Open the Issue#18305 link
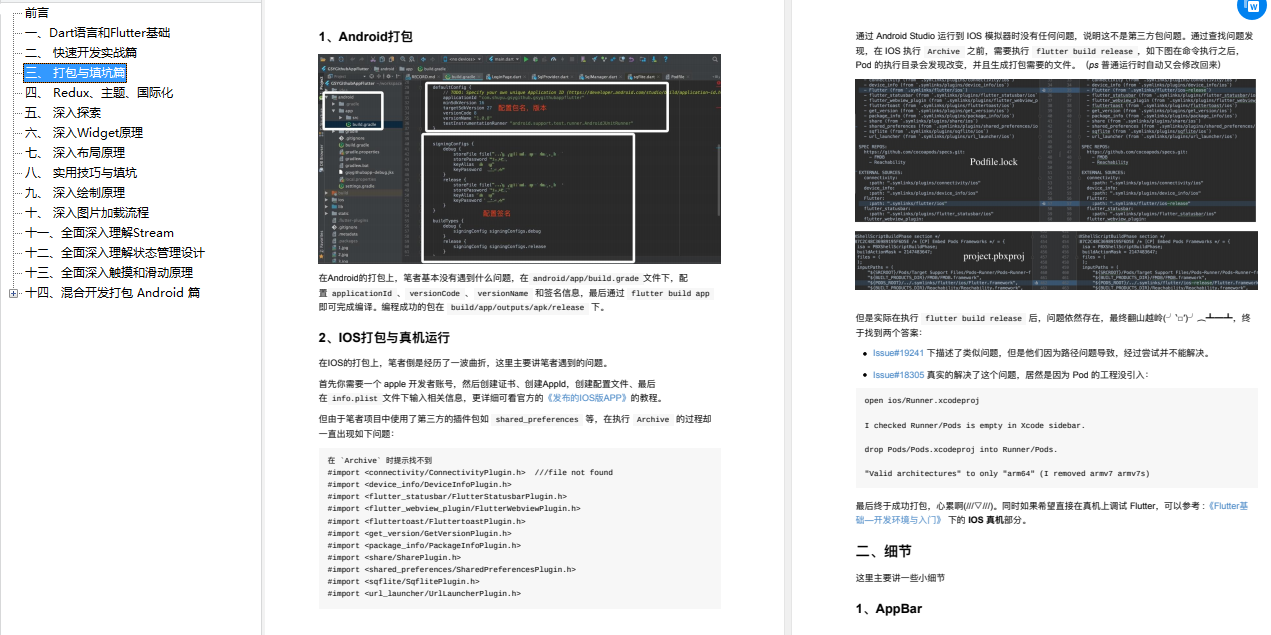Viewport: 1271px width, 635px height. [898, 375]
